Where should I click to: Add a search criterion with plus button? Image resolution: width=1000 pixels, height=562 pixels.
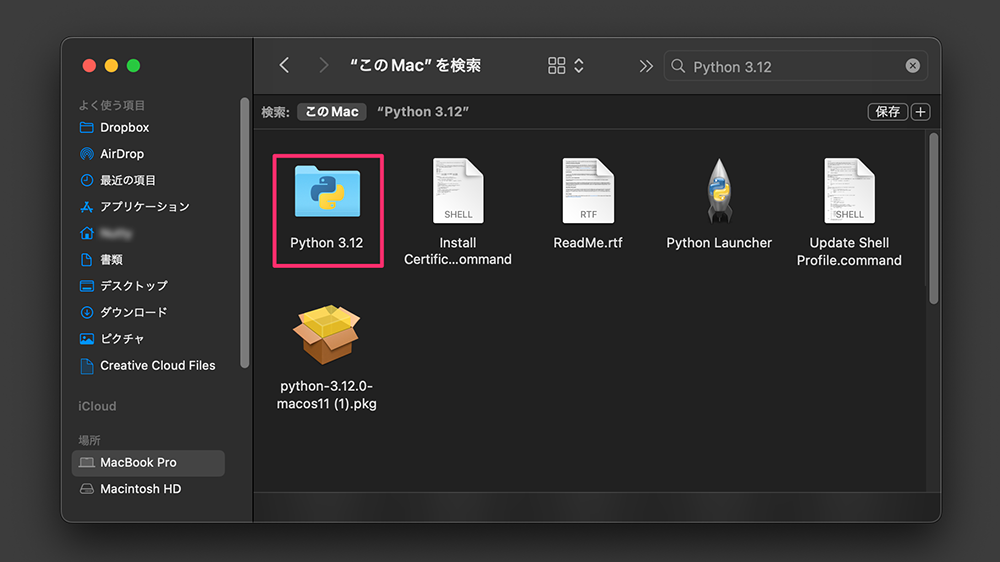920,112
